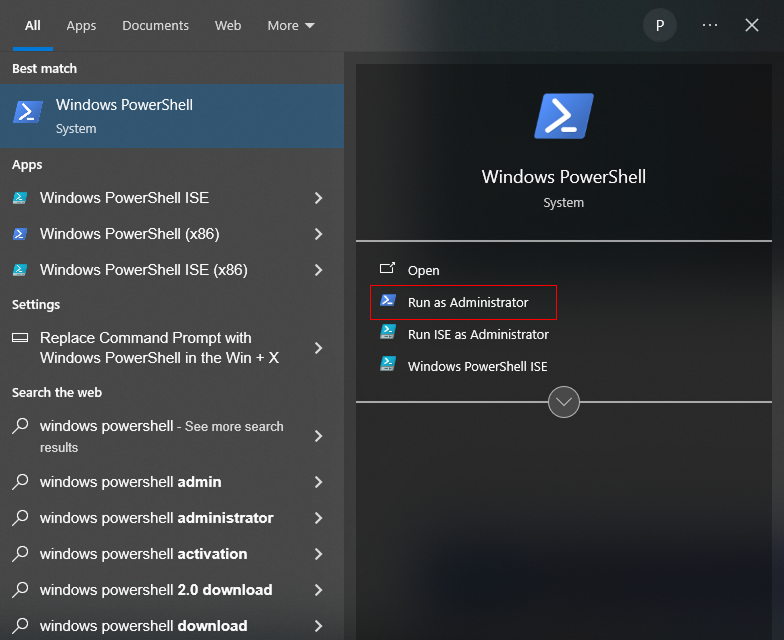Switch to the All search tab

click(x=32, y=26)
